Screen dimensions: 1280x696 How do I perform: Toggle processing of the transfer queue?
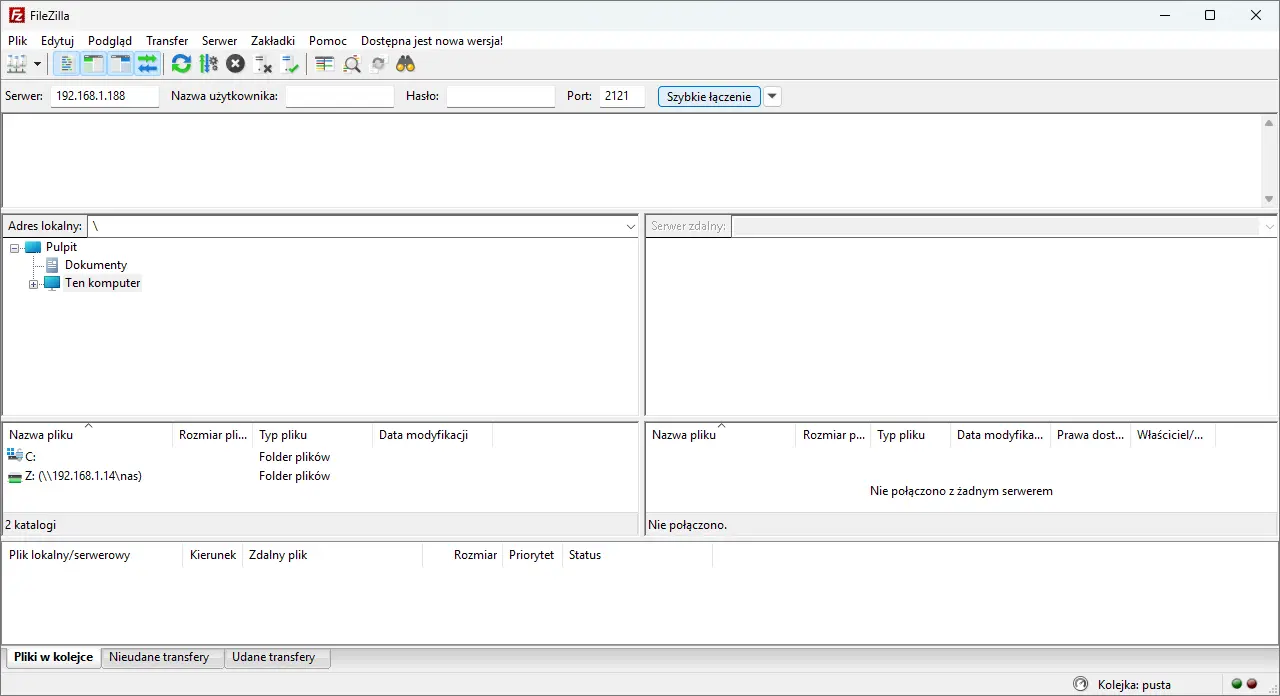[208, 64]
